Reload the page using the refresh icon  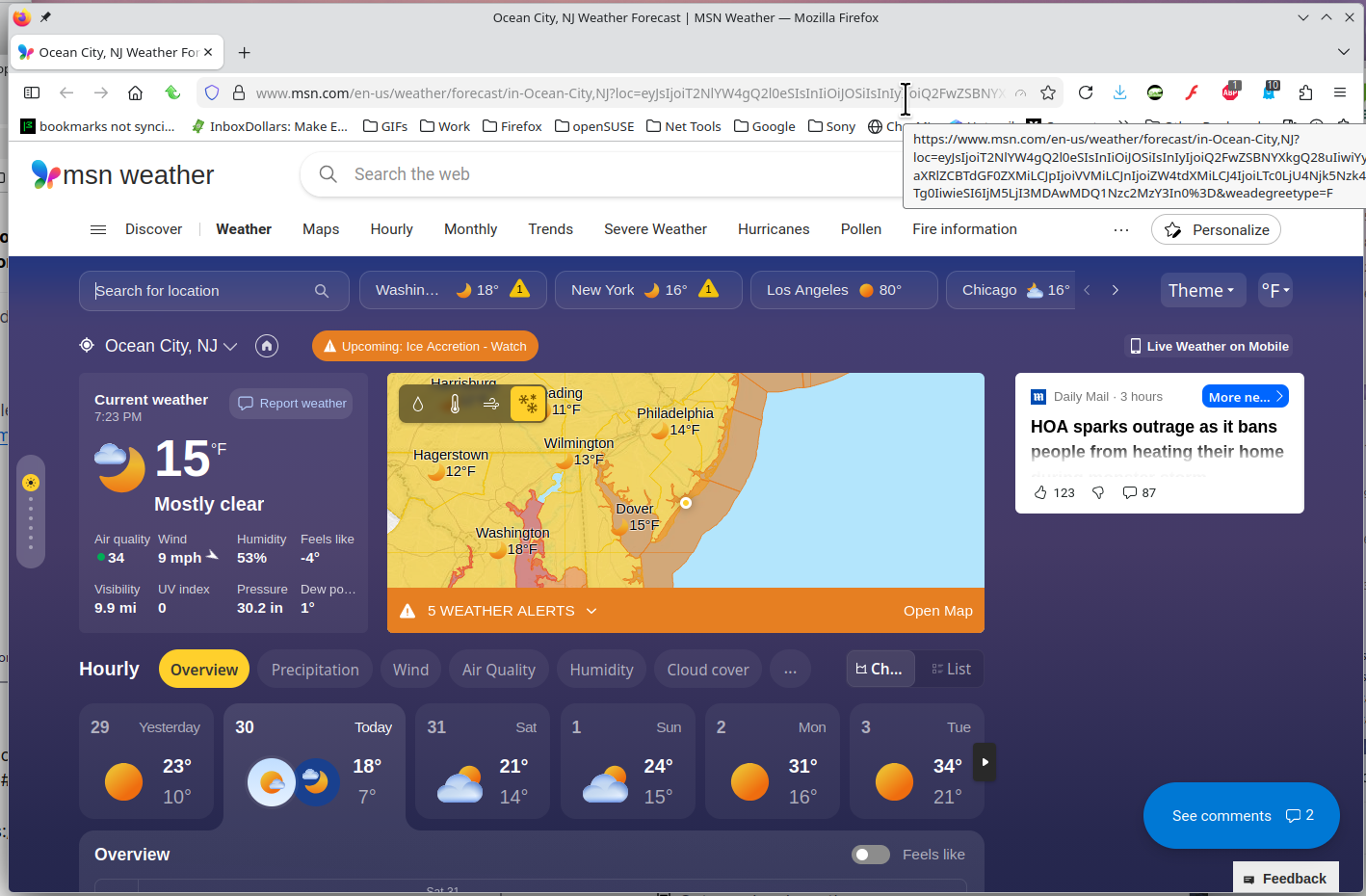click(x=1086, y=92)
